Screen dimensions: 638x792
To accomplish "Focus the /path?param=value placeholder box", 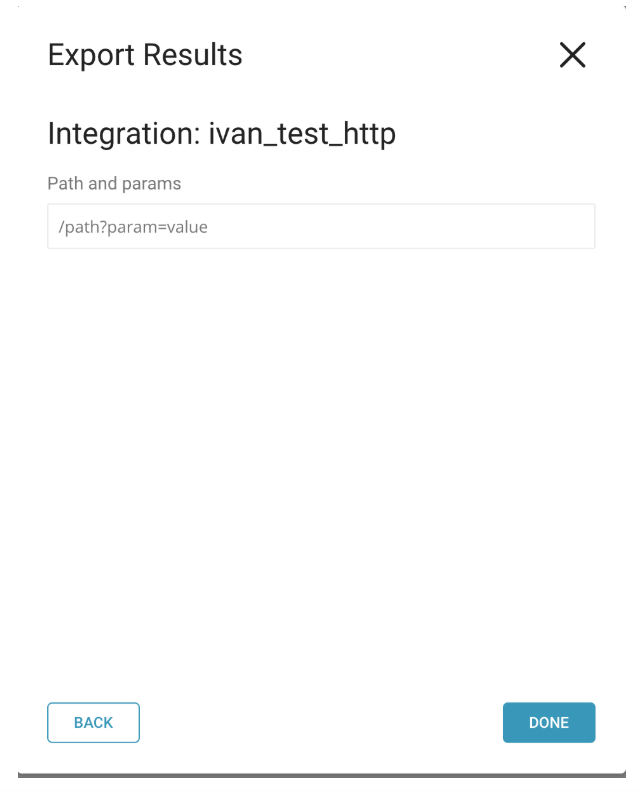I will [x=321, y=227].
